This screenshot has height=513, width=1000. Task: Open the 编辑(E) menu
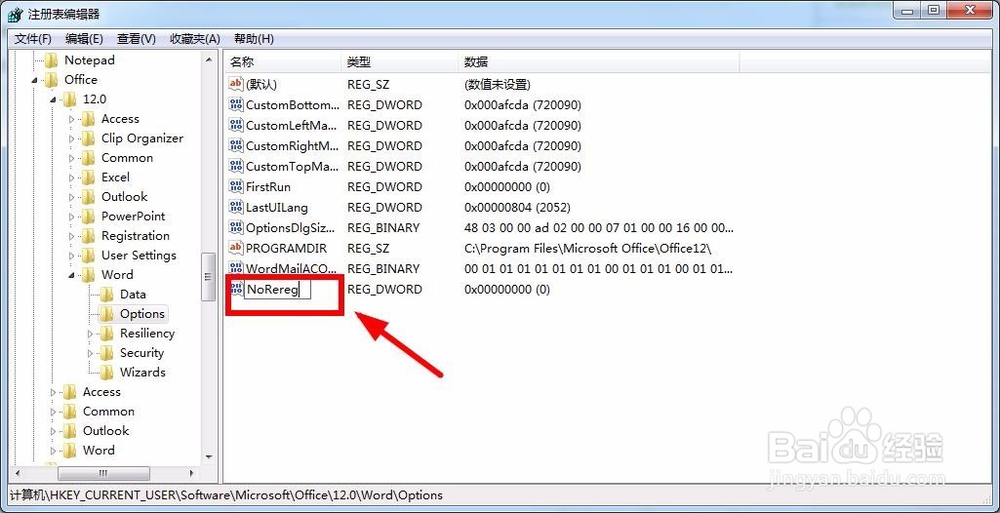(x=84, y=39)
